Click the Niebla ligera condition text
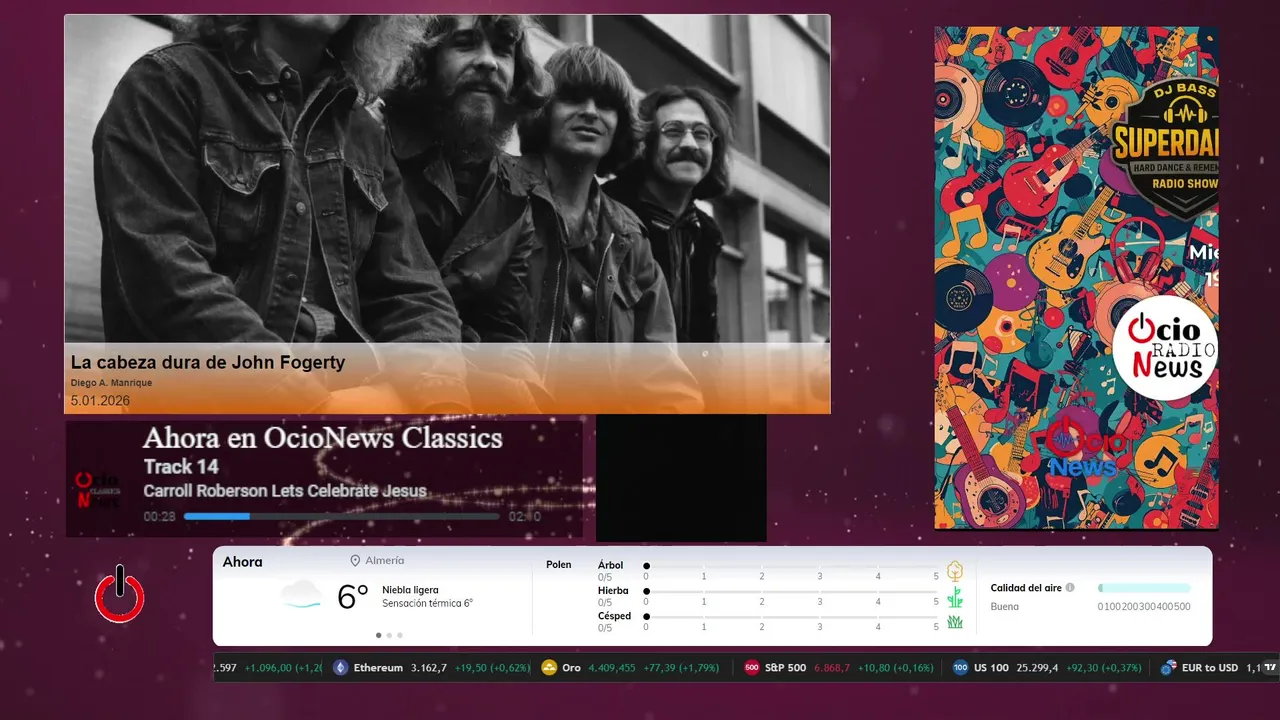This screenshot has height=720, width=1280. (410, 590)
